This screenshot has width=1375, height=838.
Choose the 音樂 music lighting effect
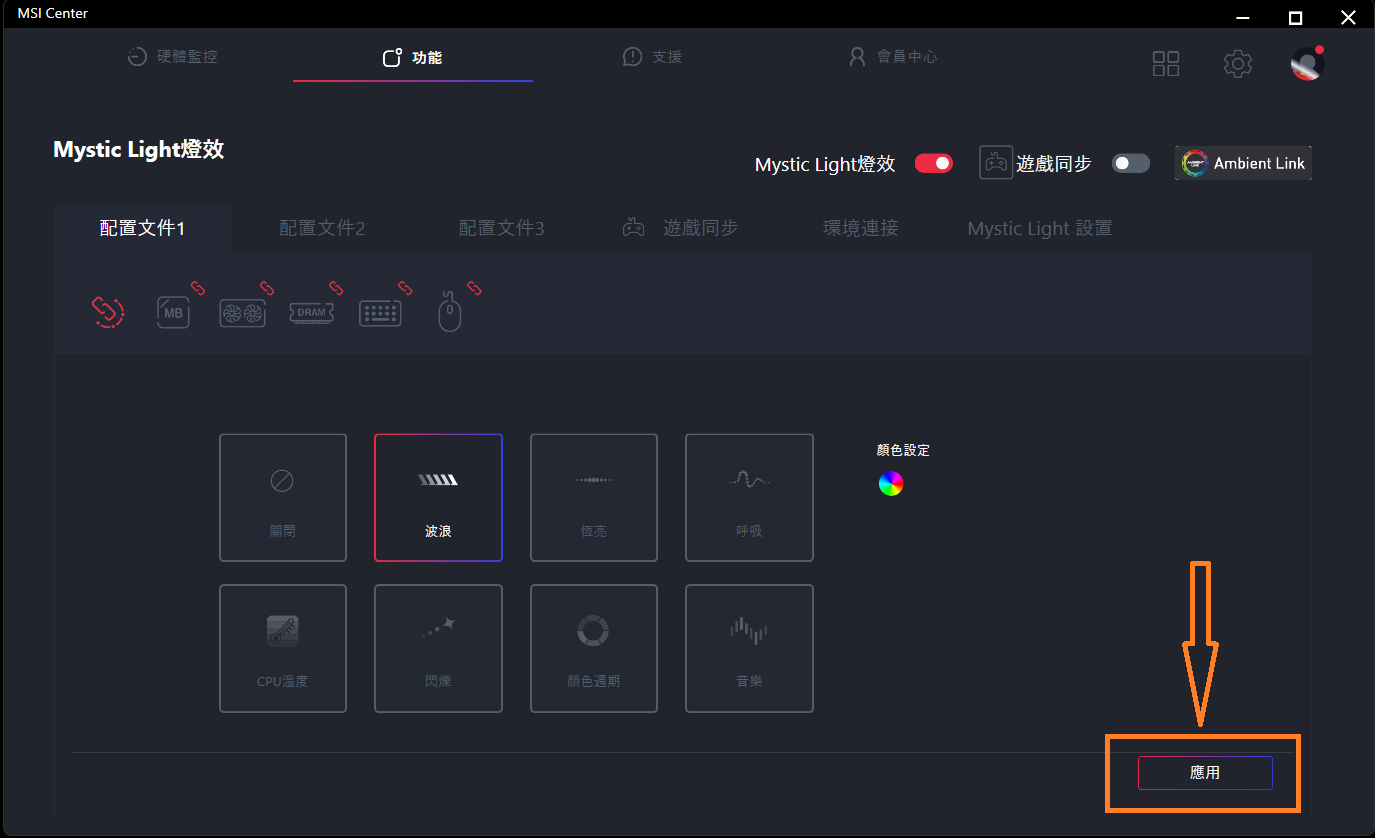(x=749, y=649)
